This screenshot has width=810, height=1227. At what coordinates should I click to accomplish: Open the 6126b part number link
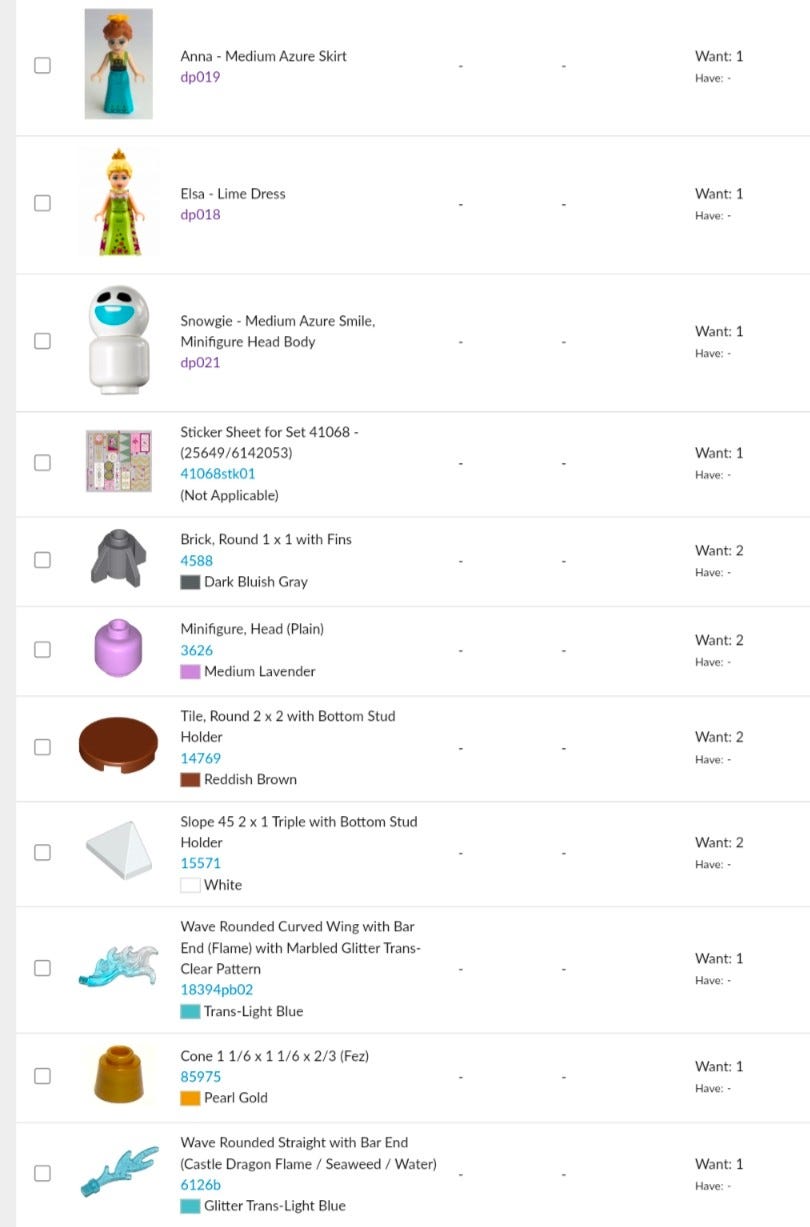point(200,1185)
